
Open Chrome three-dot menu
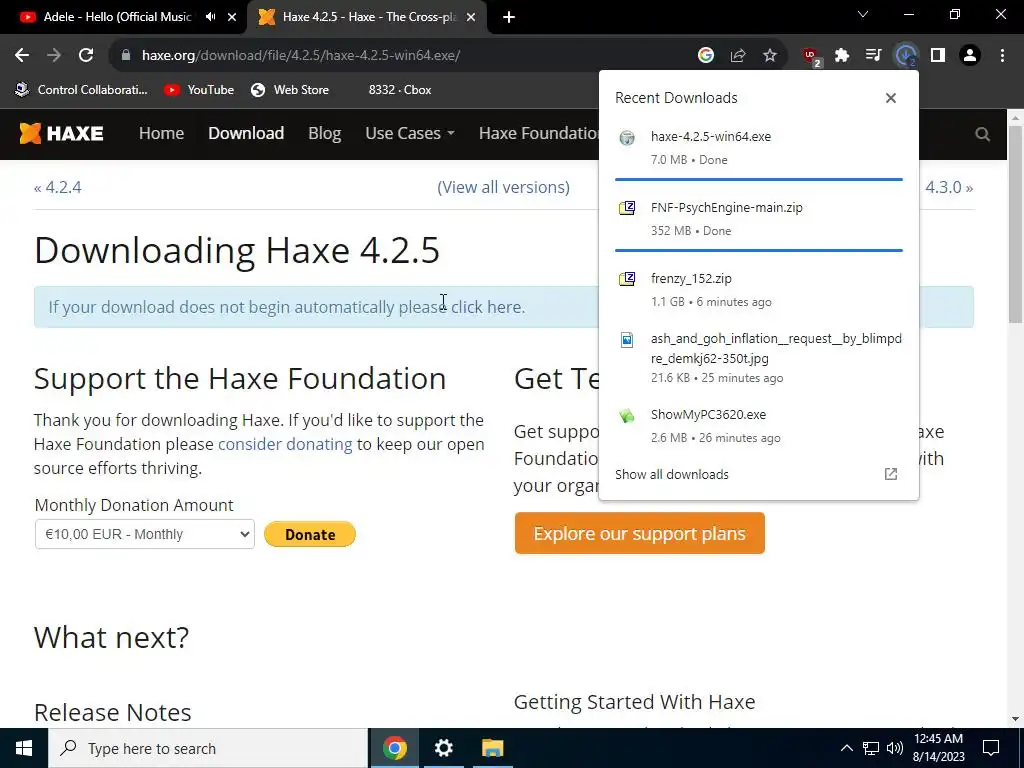pos(1002,56)
